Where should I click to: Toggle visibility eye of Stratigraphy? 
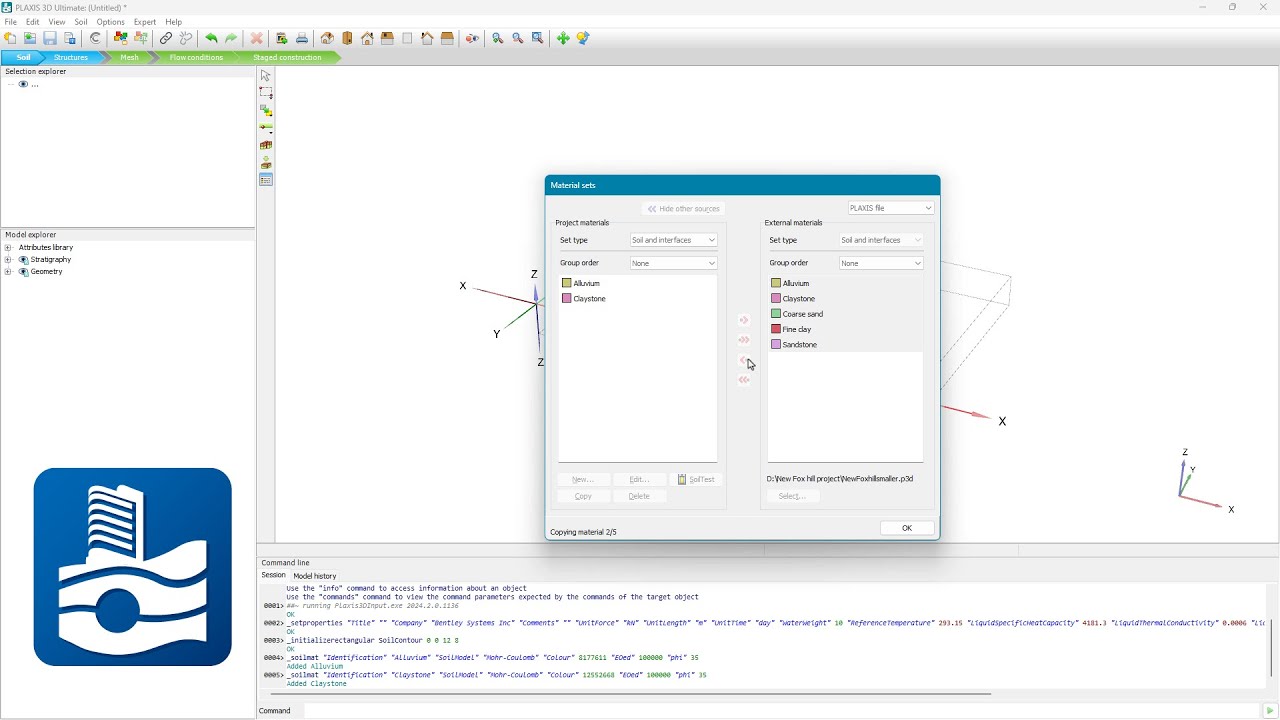point(24,260)
